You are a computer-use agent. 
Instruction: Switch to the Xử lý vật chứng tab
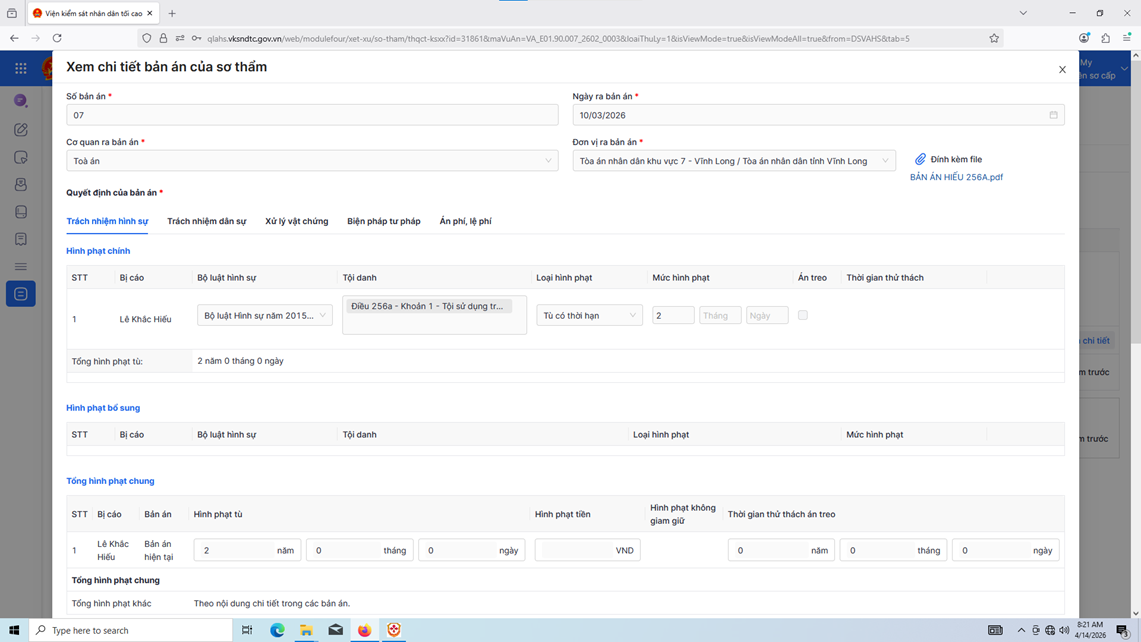pyautogui.click(x=296, y=221)
